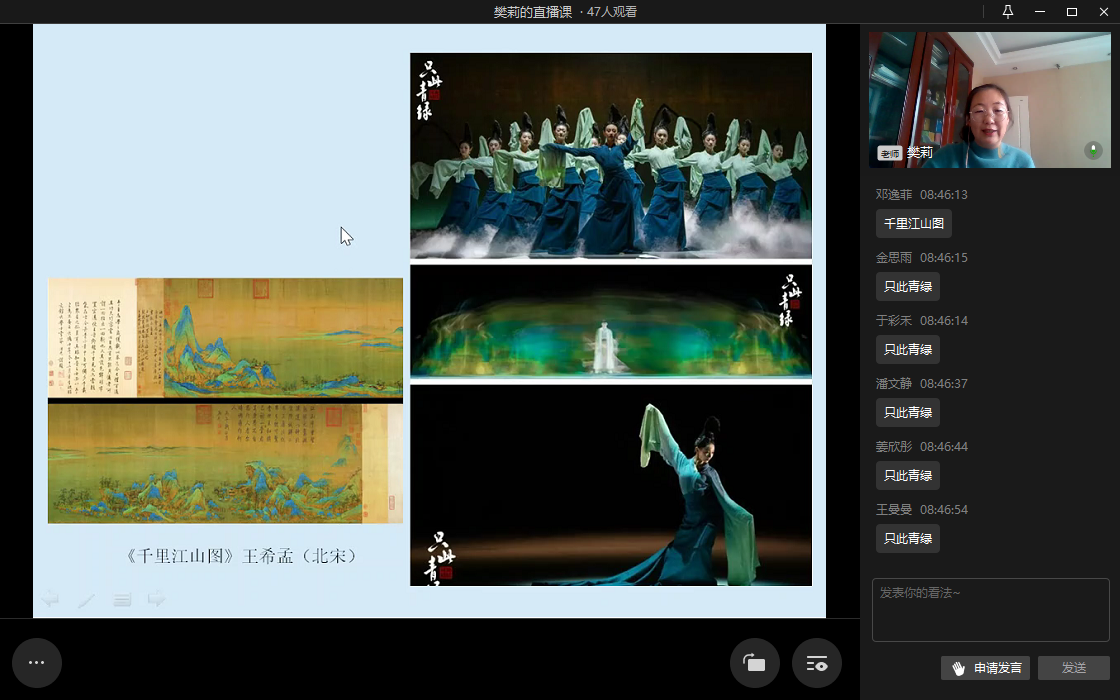Viewport: 1120px width, 700px height.
Task: Click the title 樊莉的直播课
Action: pos(533,11)
